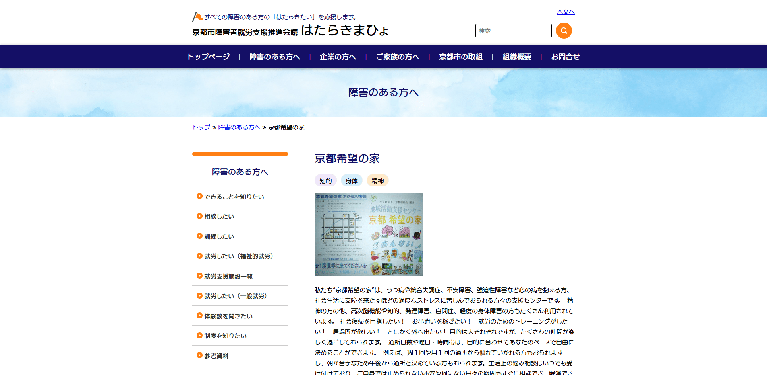Open ご家族の方へ menu item
The height and width of the screenshot is (375, 767).
click(397, 57)
